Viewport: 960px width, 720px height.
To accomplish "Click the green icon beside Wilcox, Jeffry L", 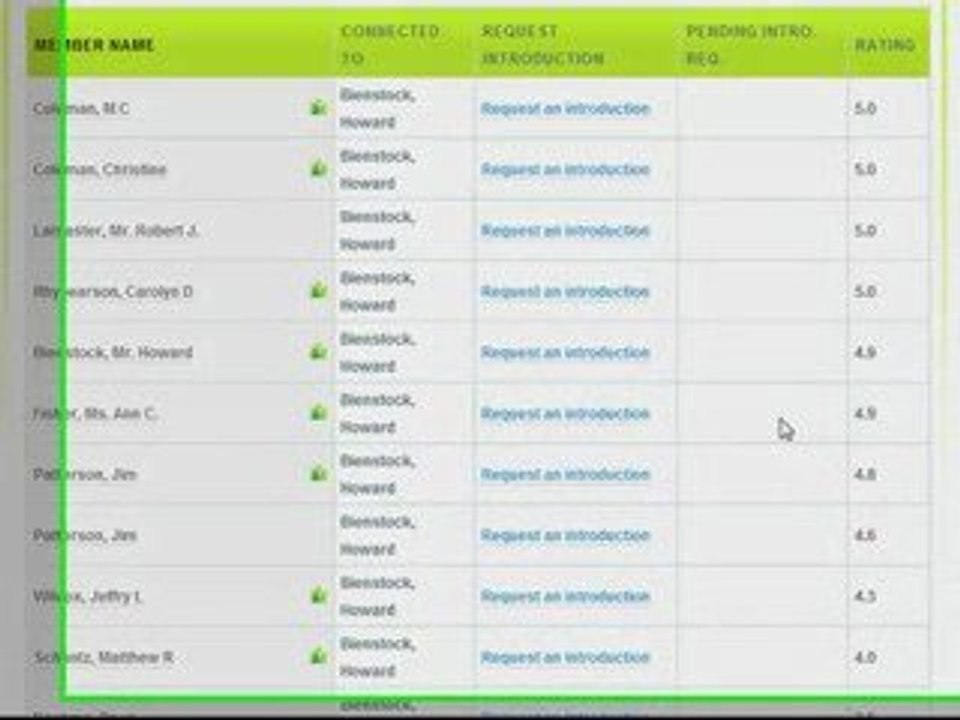I will (x=318, y=595).
